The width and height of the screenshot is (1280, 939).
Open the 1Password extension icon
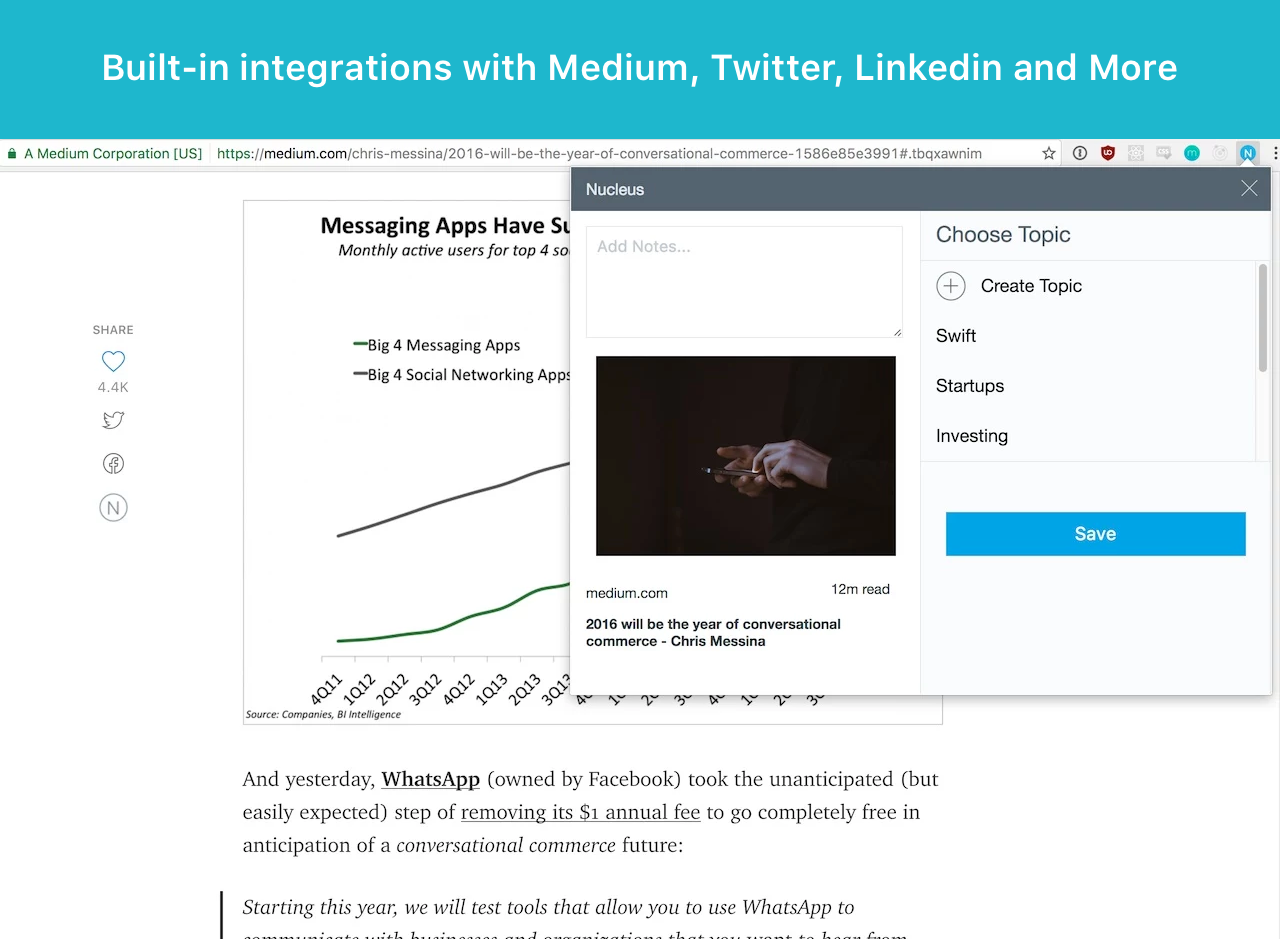point(1080,153)
